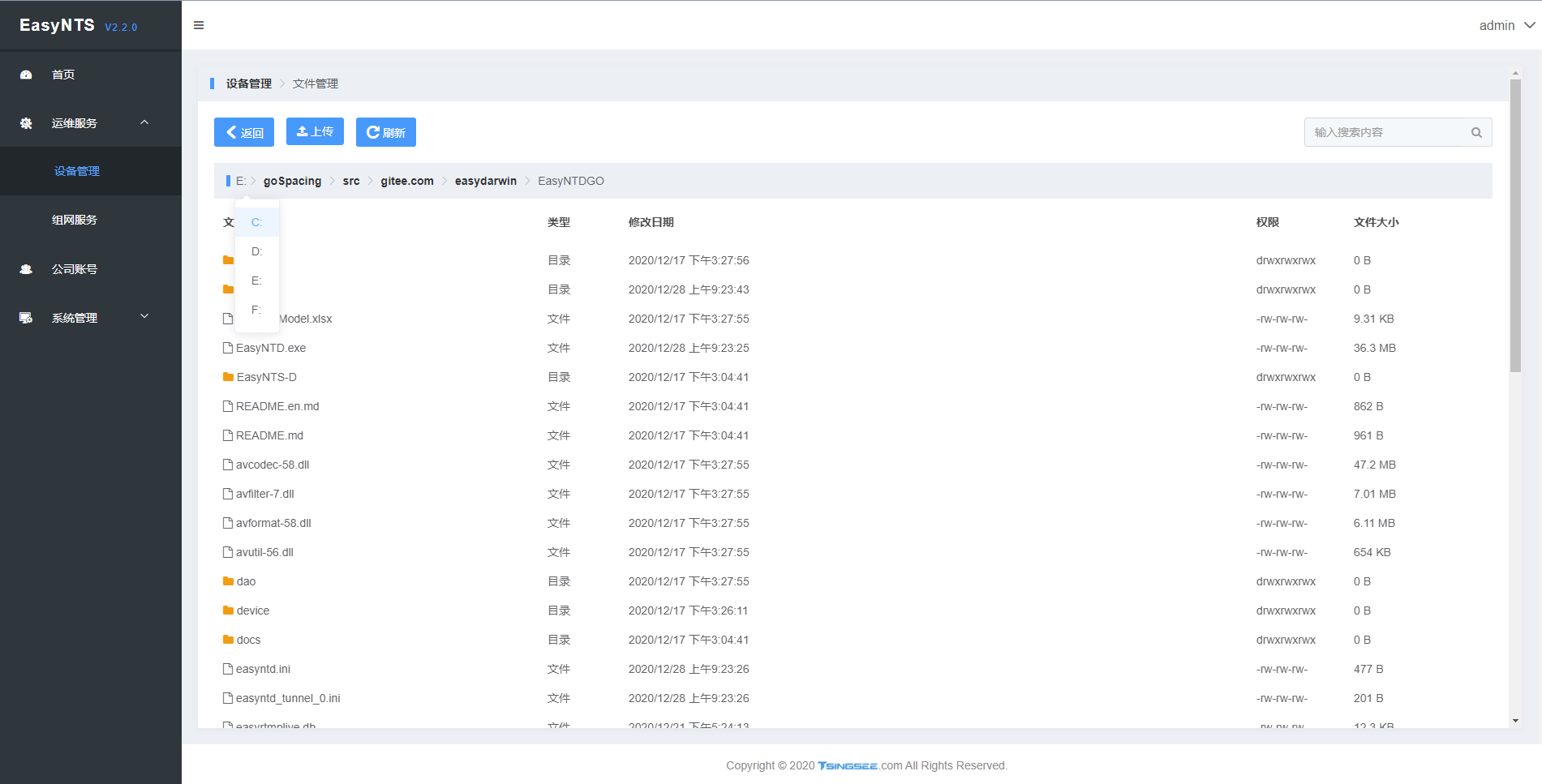Click the 47.2 MB size value
The image size is (1542, 784).
[1375, 465]
